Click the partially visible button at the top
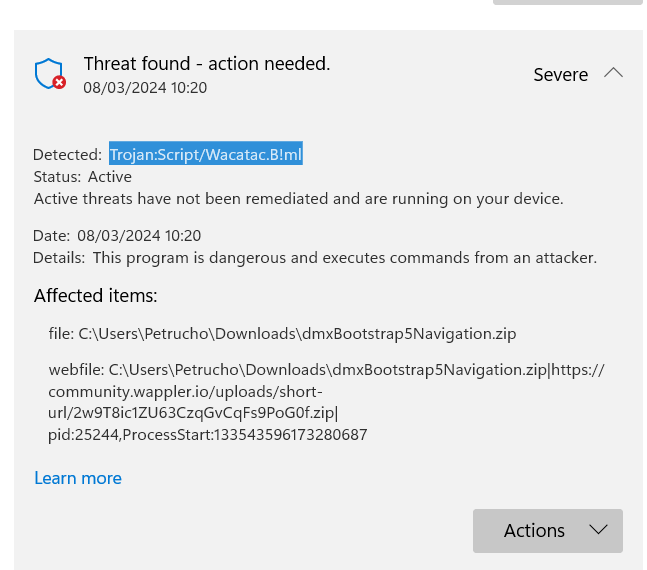Screen dimensions: 647x570 [567, 3]
